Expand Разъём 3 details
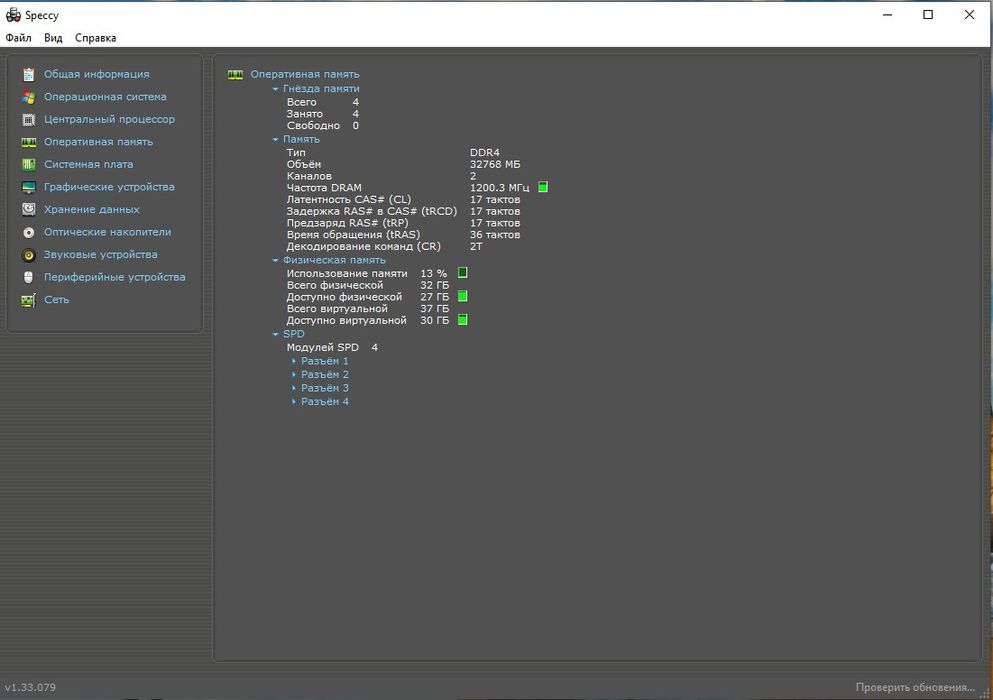This screenshot has height=700, width=993. 294,388
